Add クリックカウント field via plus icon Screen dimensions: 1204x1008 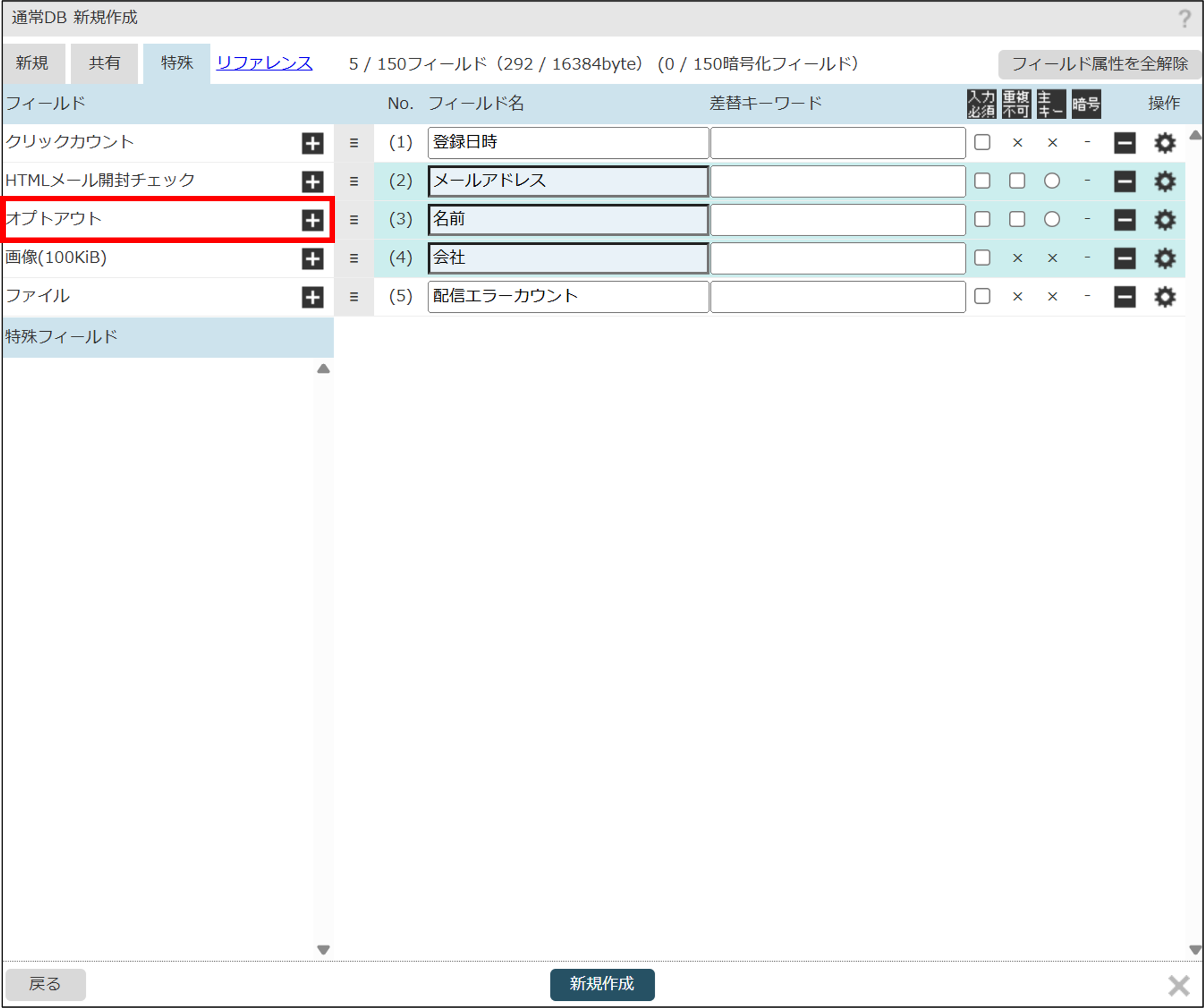(x=312, y=143)
